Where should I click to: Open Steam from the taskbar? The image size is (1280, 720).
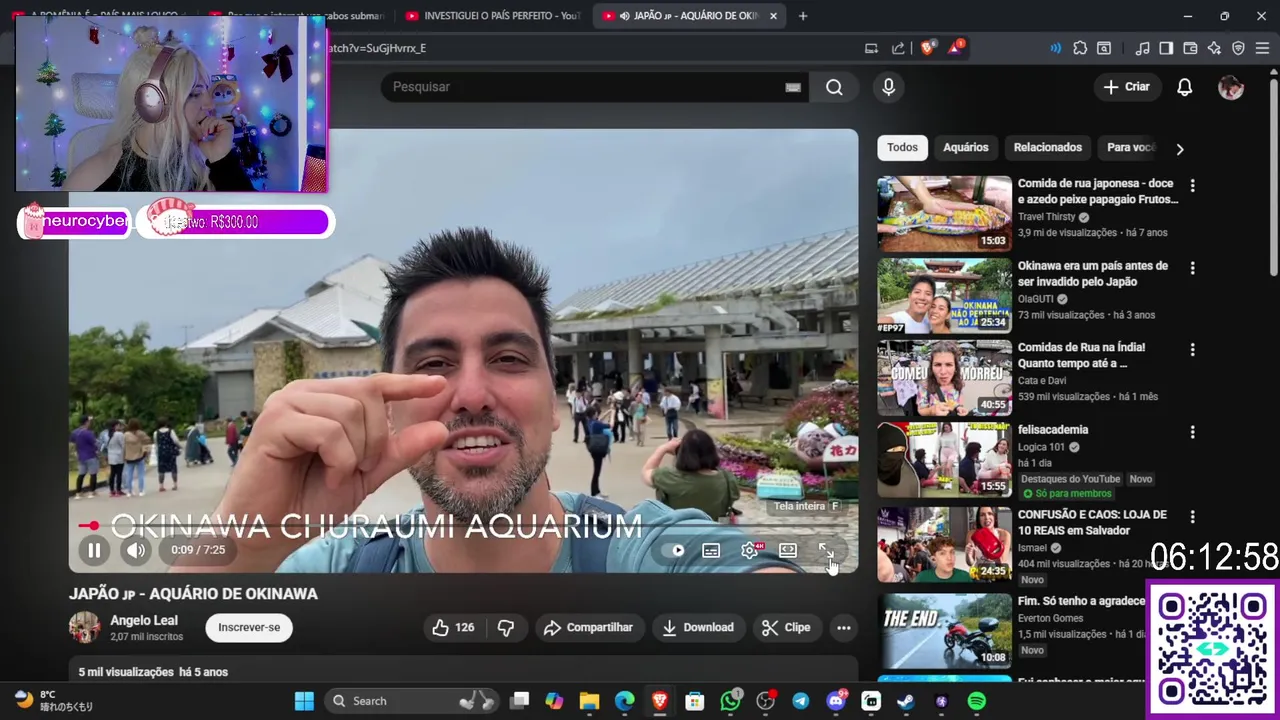[x=905, y=701]
